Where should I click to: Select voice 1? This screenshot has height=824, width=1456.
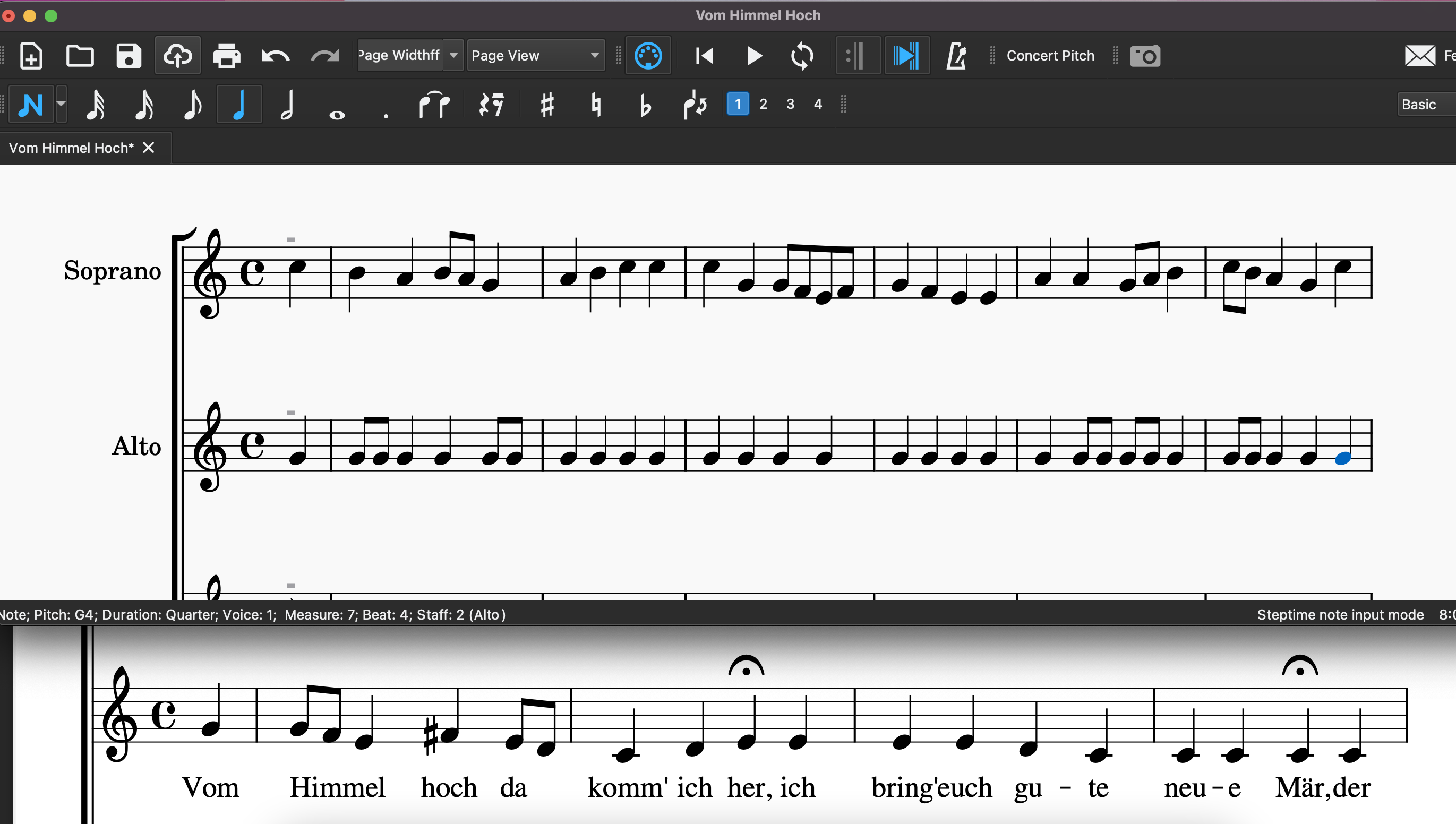pos(738,104)
